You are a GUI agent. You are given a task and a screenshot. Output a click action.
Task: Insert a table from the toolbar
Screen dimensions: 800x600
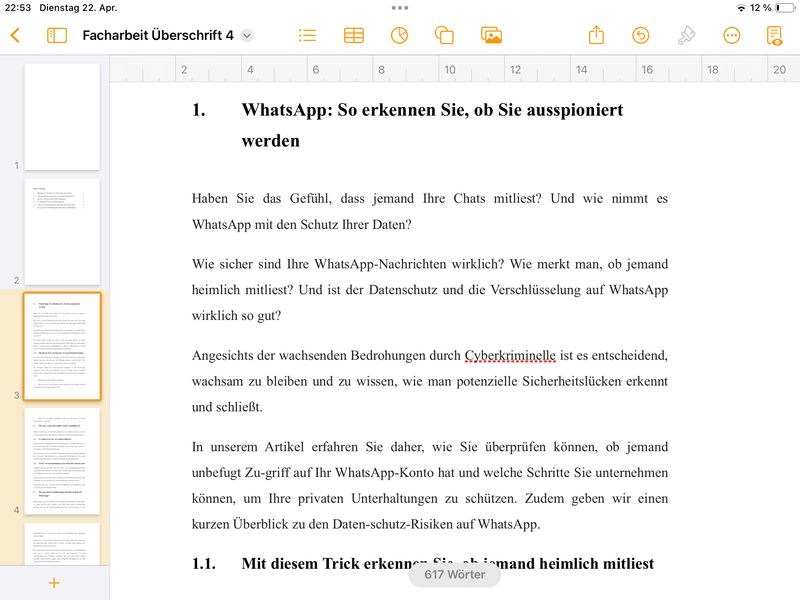pyautogui.click(x=354, y=35)
